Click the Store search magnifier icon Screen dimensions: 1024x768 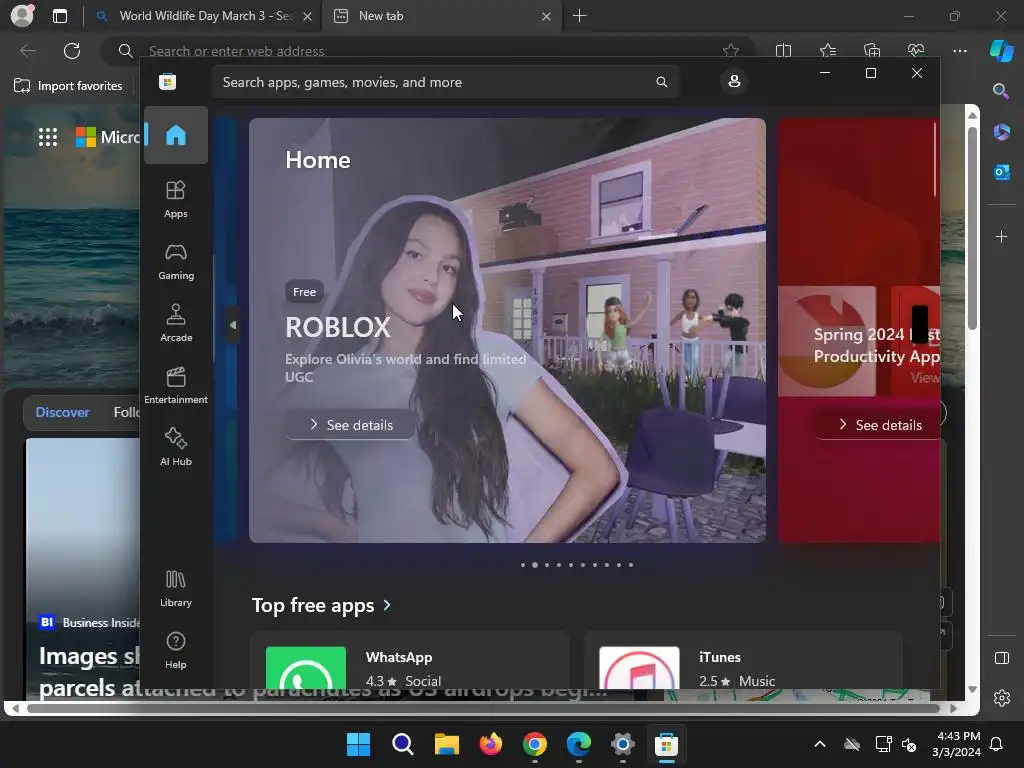662,82
